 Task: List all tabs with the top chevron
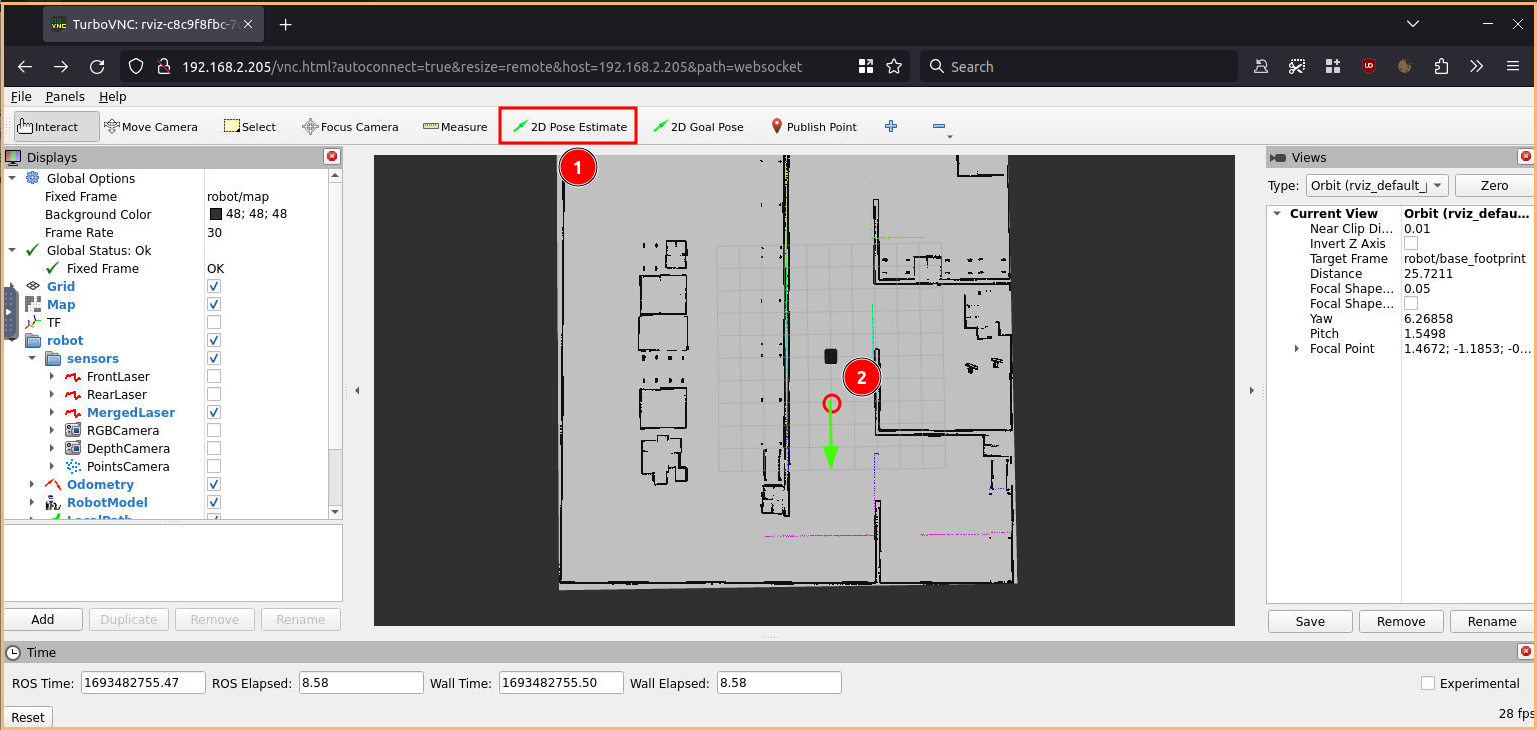(x=1412, y=24)
